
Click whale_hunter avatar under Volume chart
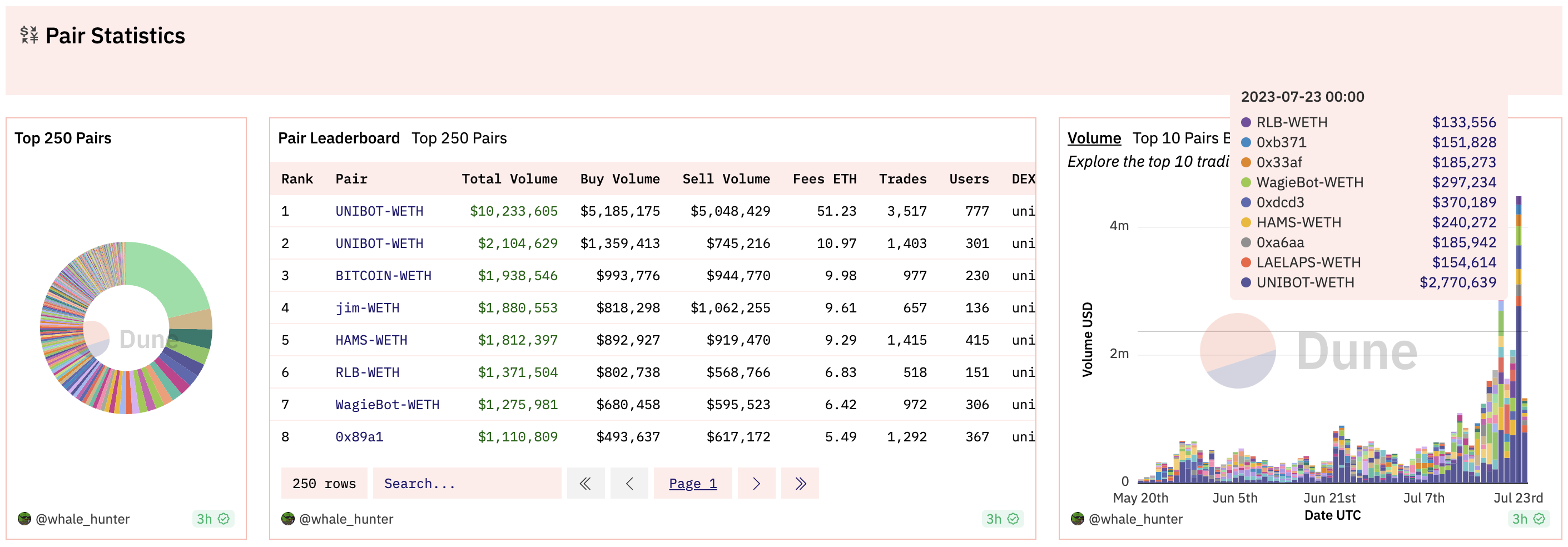click(1078, 519)
